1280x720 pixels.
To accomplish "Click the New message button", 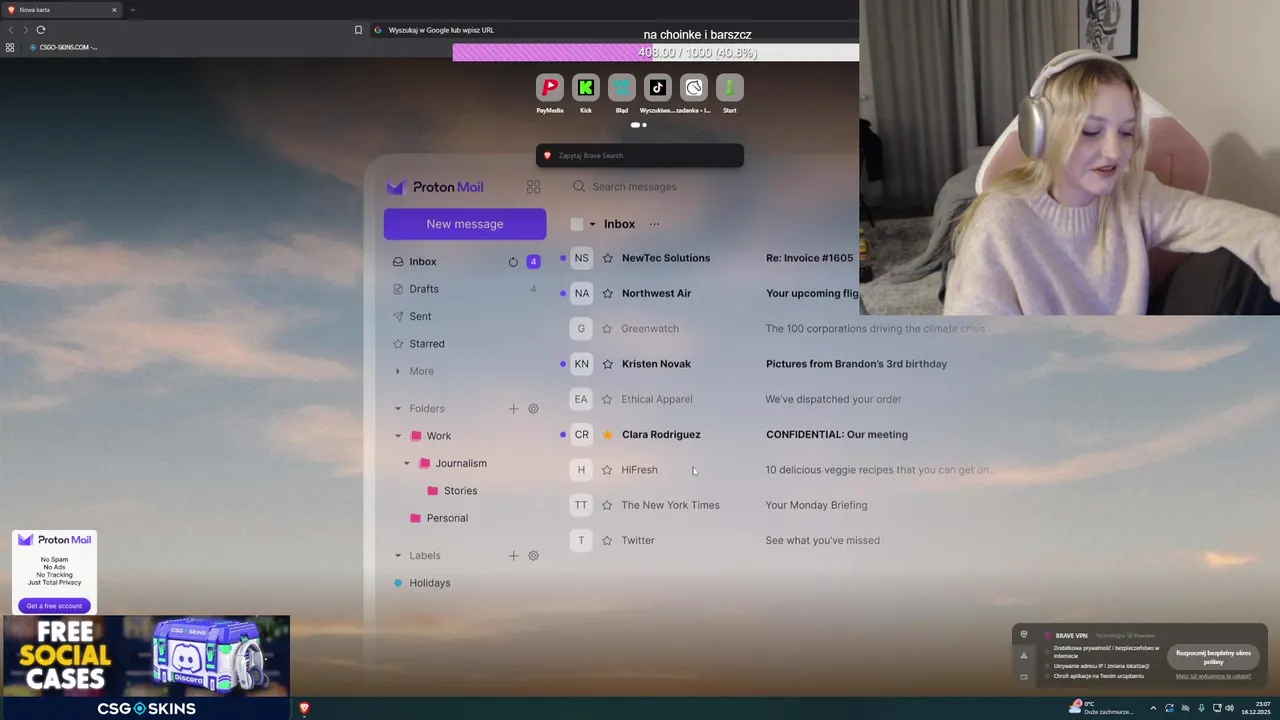I will pos(465,224).
